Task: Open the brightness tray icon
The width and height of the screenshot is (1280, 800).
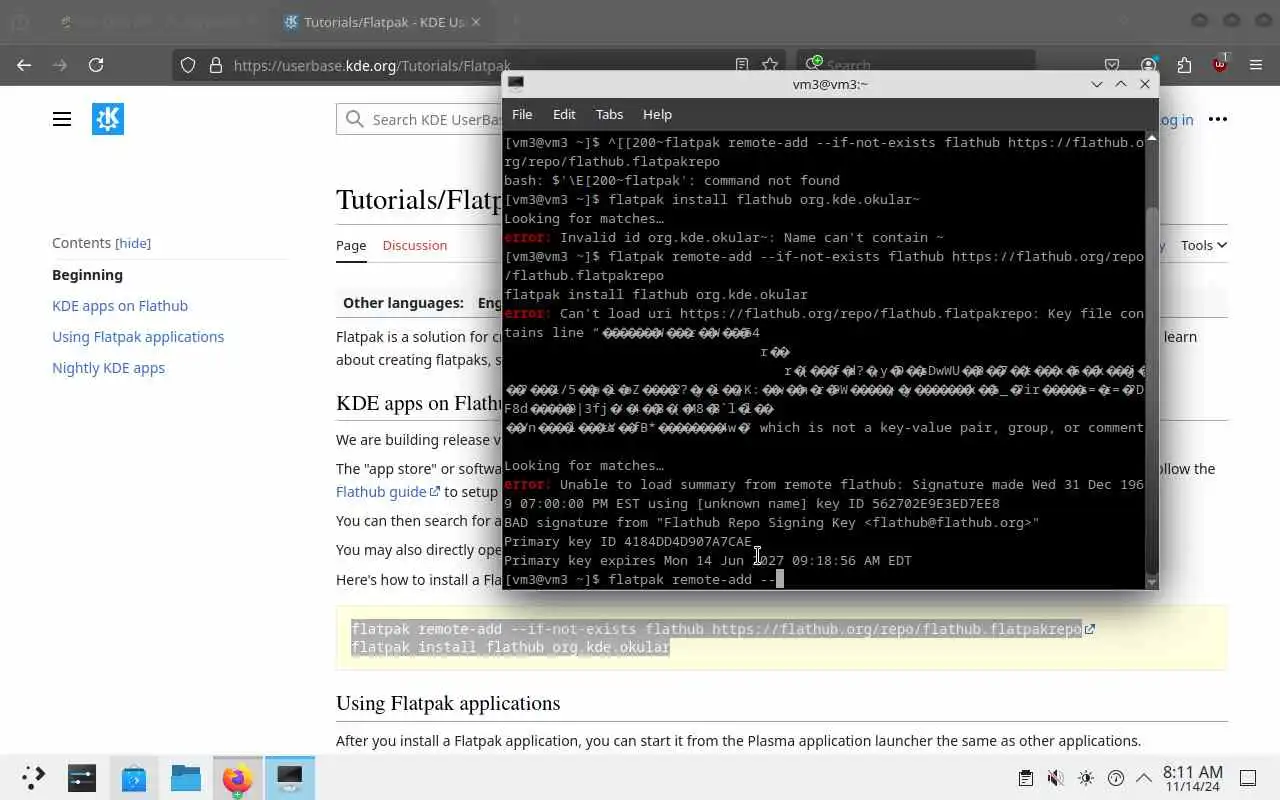Action: pyautogui.click(x=1086, y=778)
